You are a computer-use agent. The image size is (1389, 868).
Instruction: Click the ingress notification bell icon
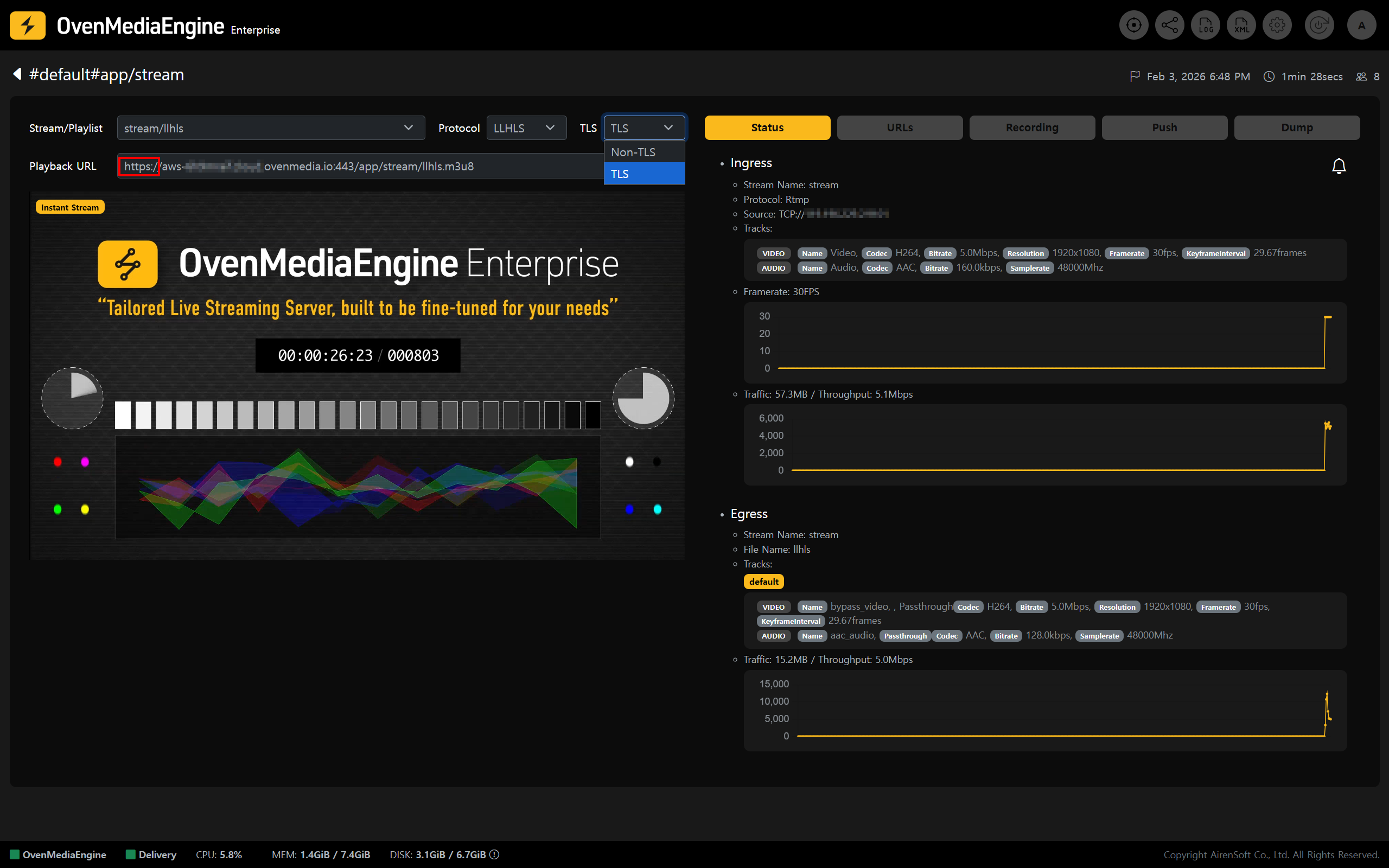tap(1339, 166)
